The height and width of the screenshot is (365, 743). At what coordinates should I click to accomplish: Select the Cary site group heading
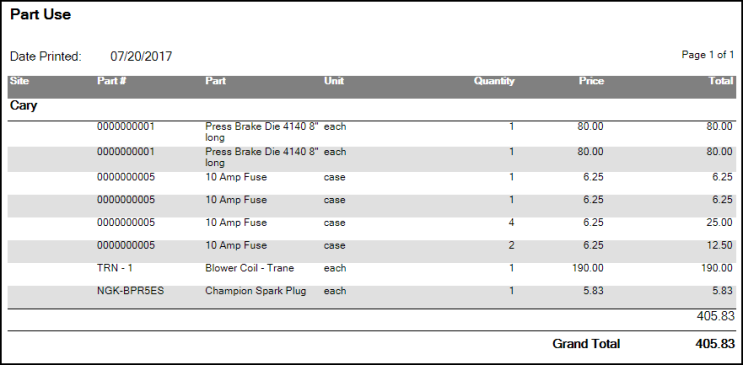pyautogui.click(x=23, y=106)
